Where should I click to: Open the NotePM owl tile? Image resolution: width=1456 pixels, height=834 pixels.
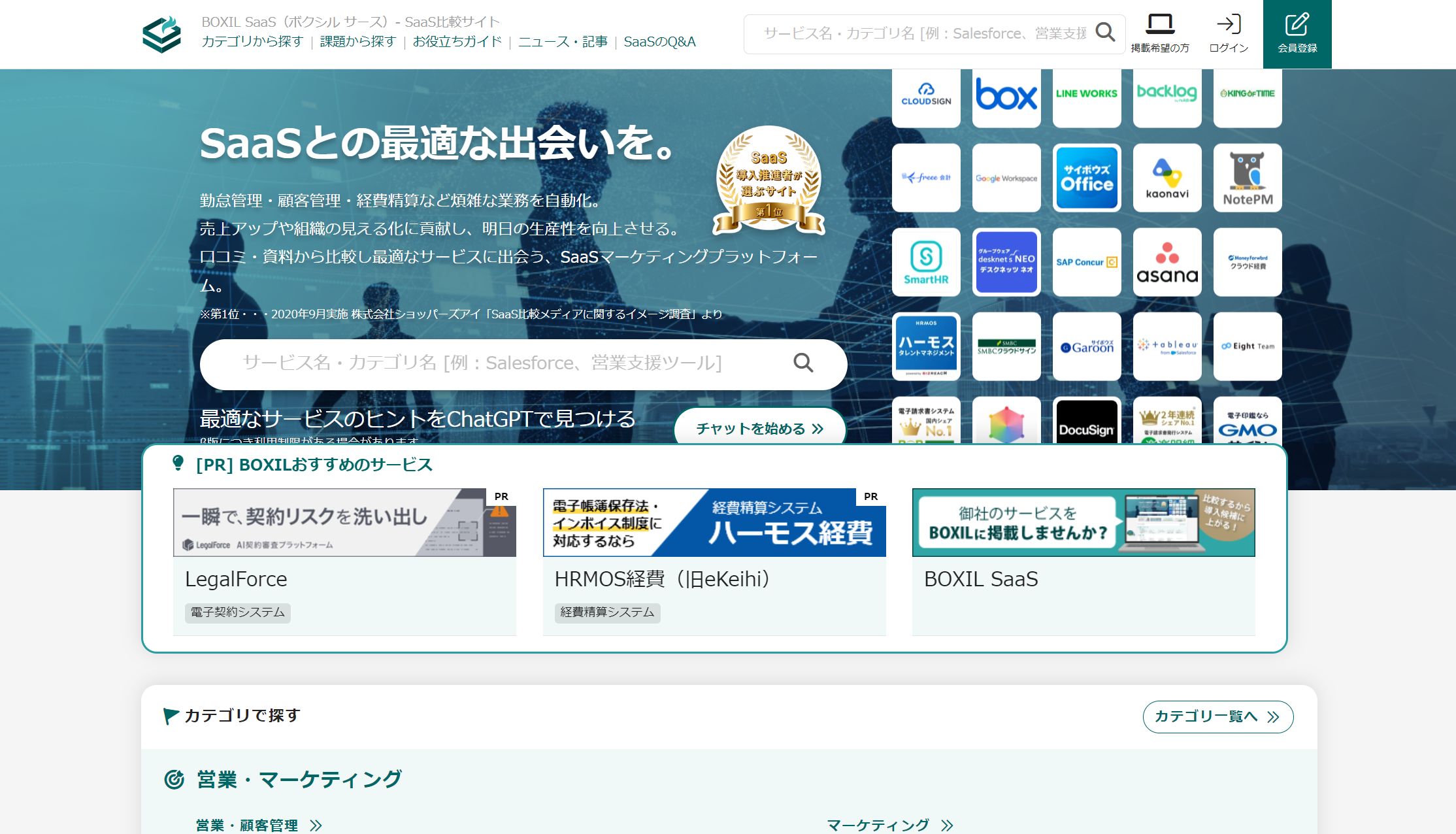pyautogui.click(x=1248, y=178)
